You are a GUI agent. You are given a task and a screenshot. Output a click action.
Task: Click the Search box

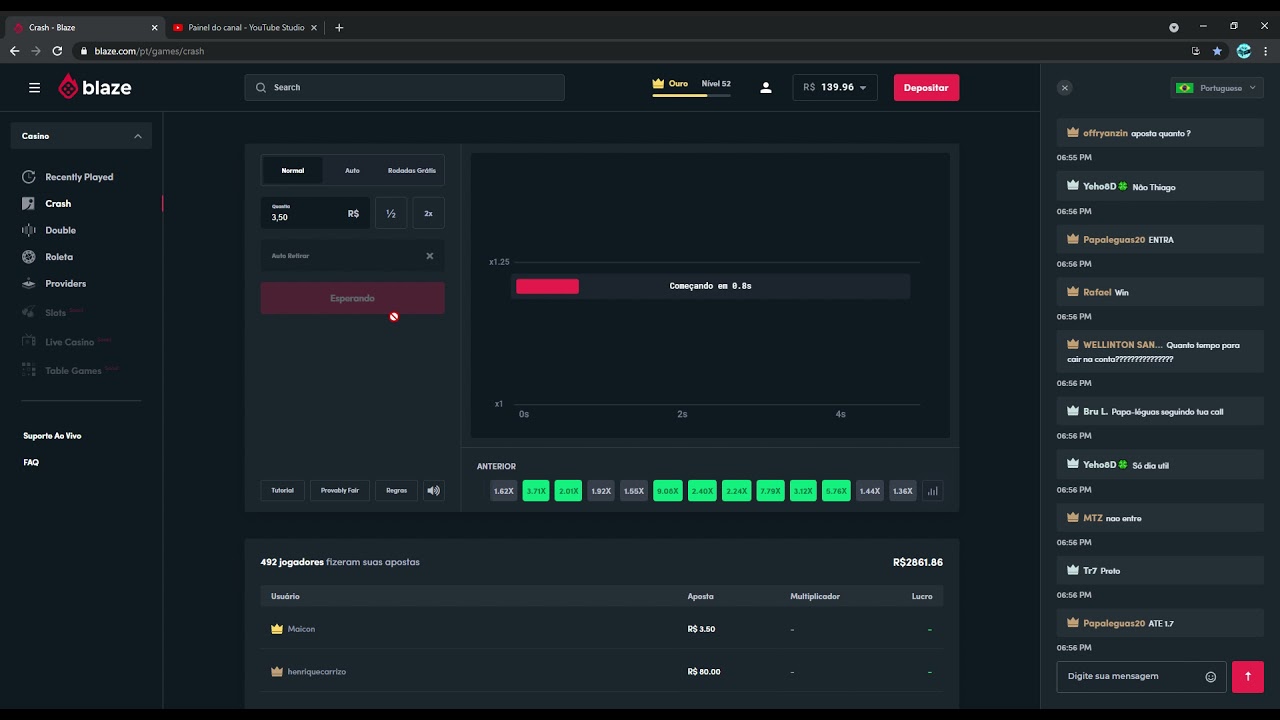coord(404,88)
